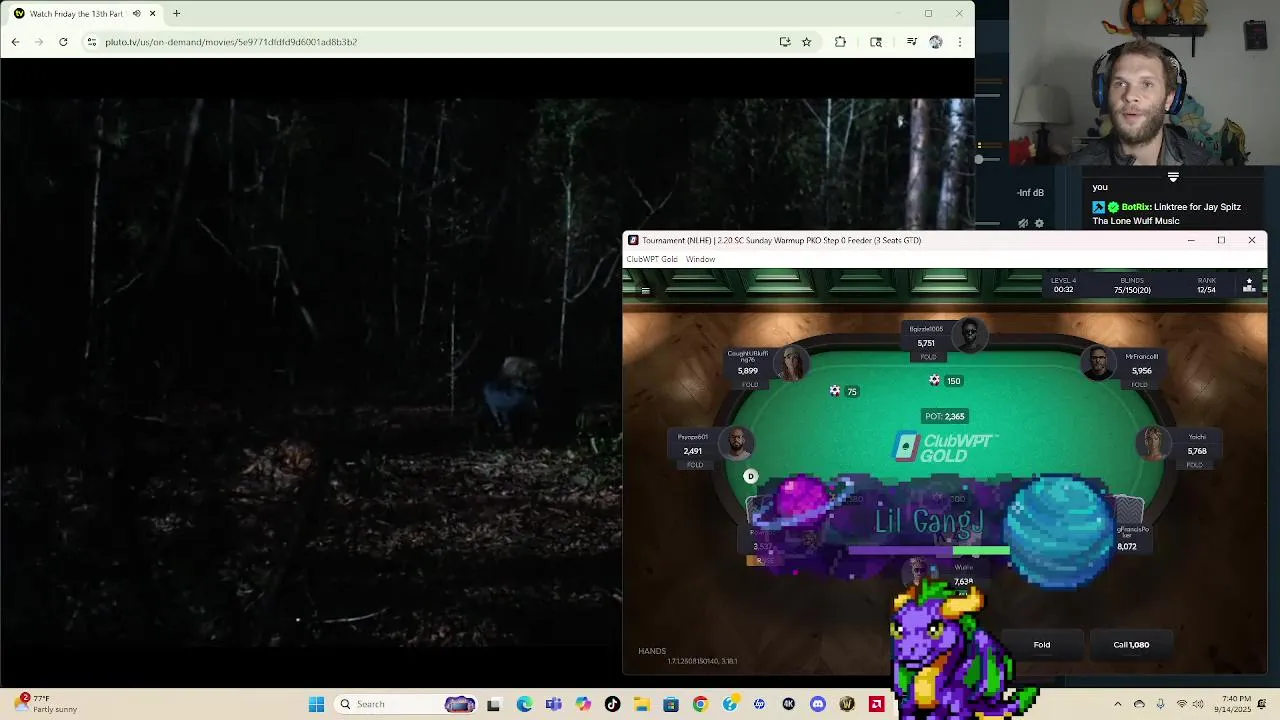1280x720 pixels.
Task: Click the LEVEL 4 timer display
Action: (x=1063, y=286)
